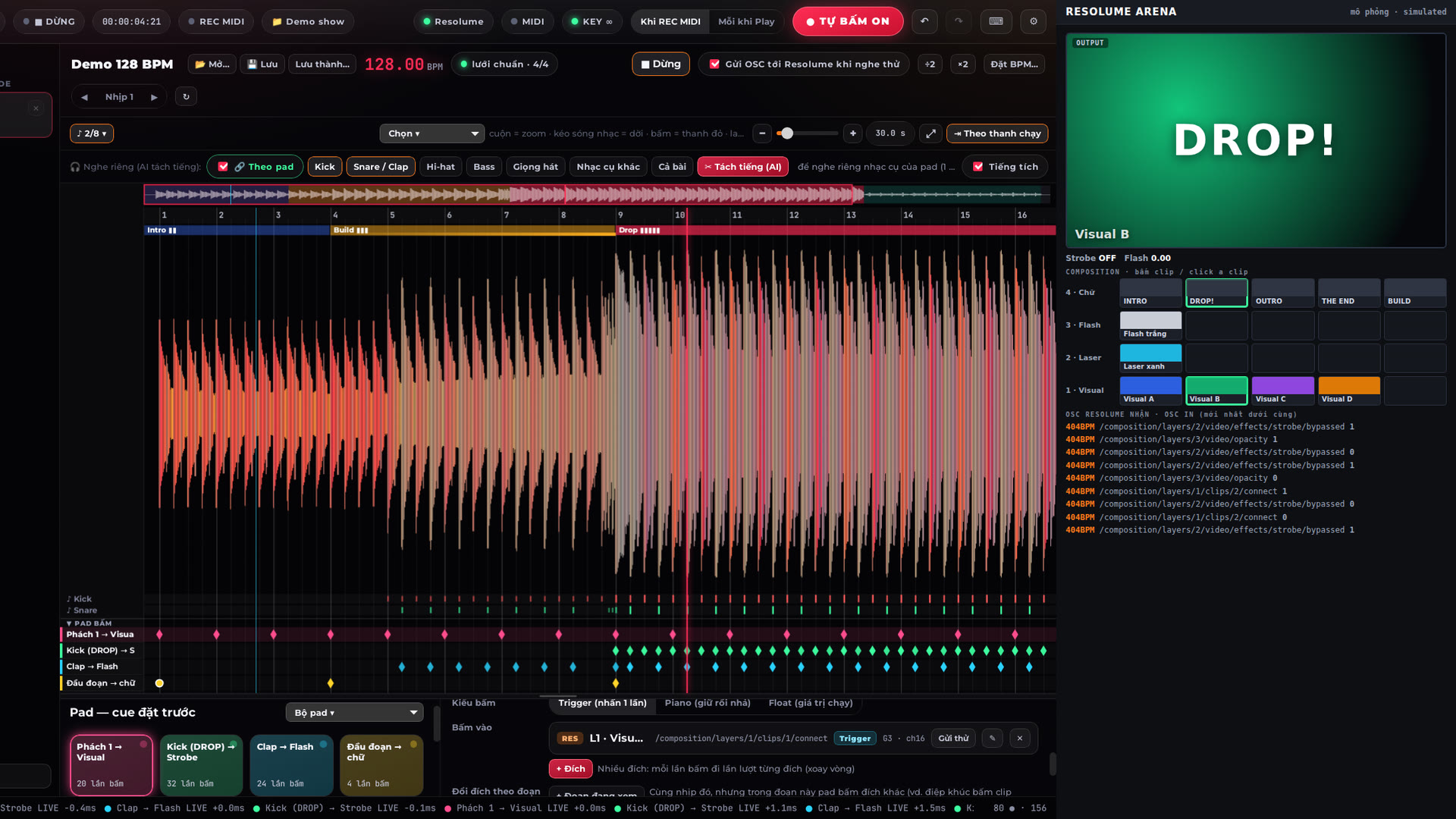Switch to Float (giá trị chạy) mode
Image resolution: width=1456 pixels, height=819 pixels.
tap(811, 703)
